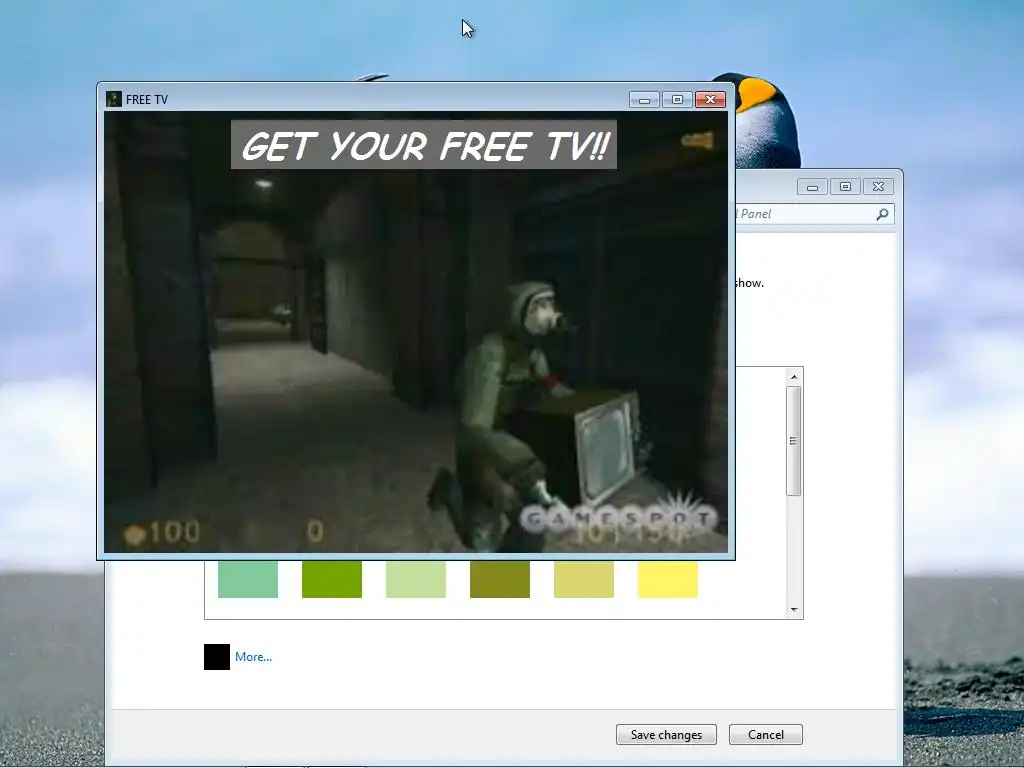Viewport: 1024px width, 768px height.
Task: Click the color list scroll up arrow
Action: click(x=794, y=377)
